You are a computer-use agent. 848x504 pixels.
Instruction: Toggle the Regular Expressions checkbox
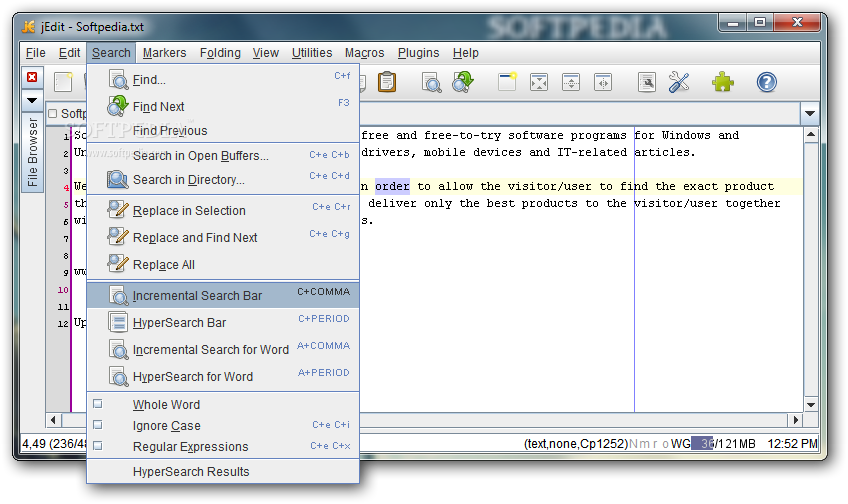[98, 446]
